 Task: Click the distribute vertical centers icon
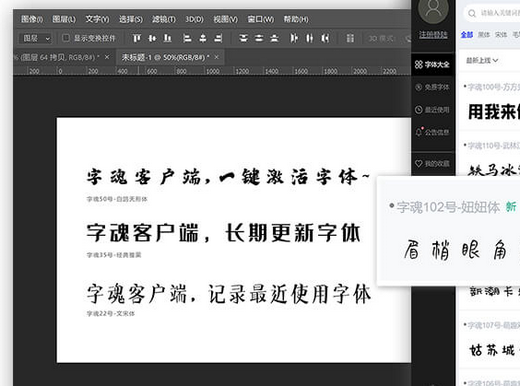tap(259, 38)
